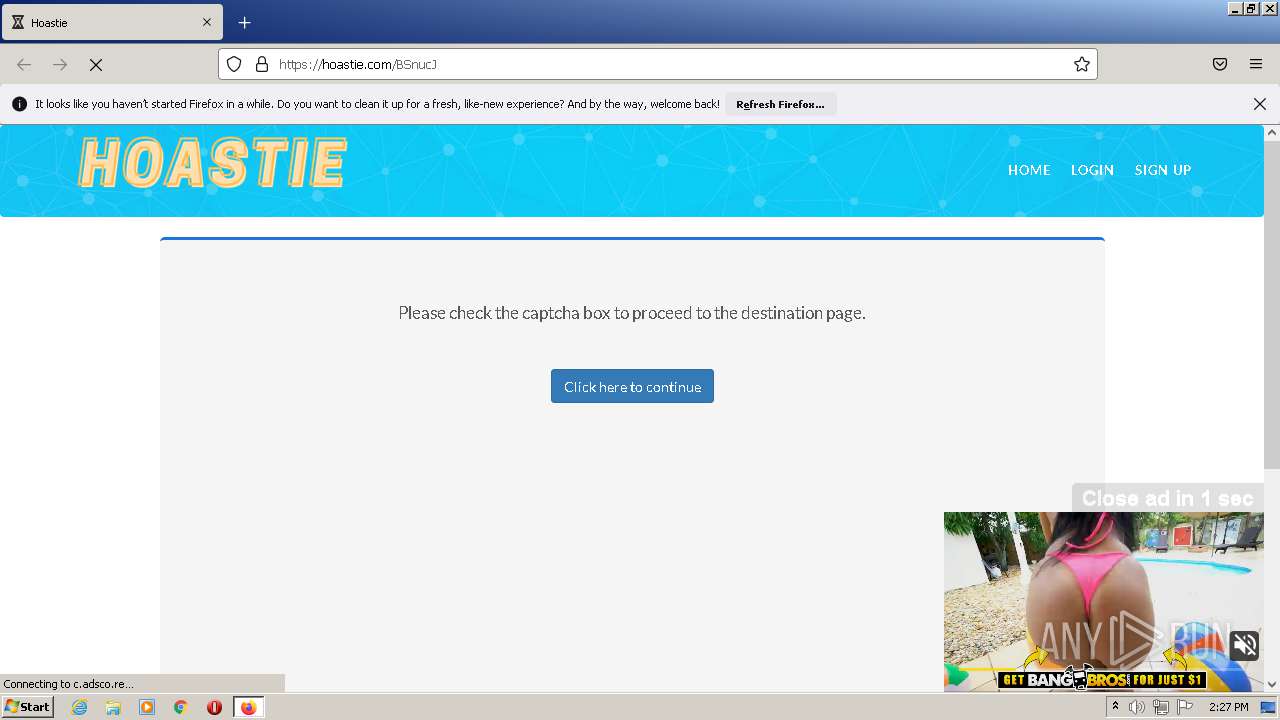Open Action Center flag icon

[1185, 707]
